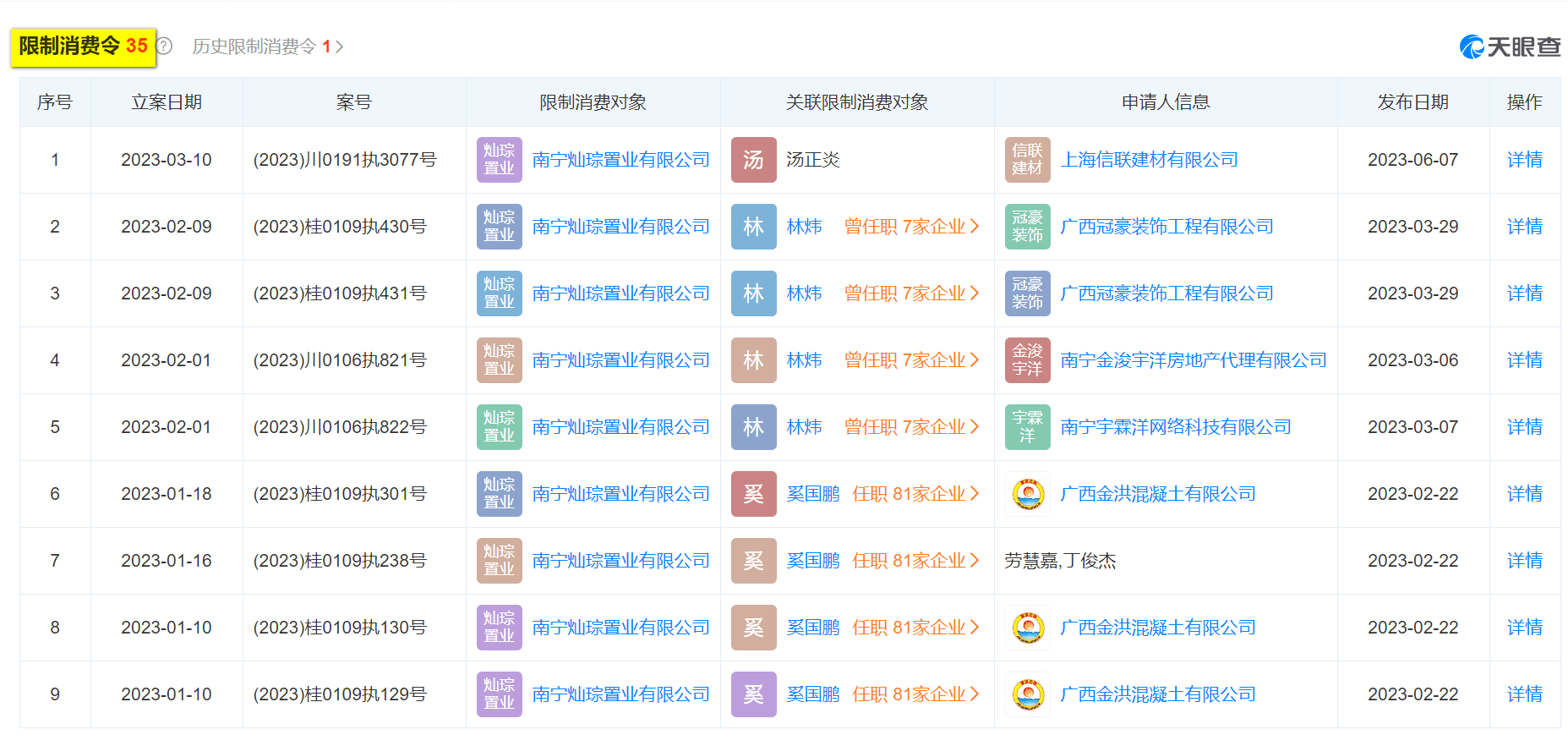The height and width of the screenshot is (735, 1568).
Task: Click the 汤 avatar icon for 汤正炎
Action: click(754, 160)
